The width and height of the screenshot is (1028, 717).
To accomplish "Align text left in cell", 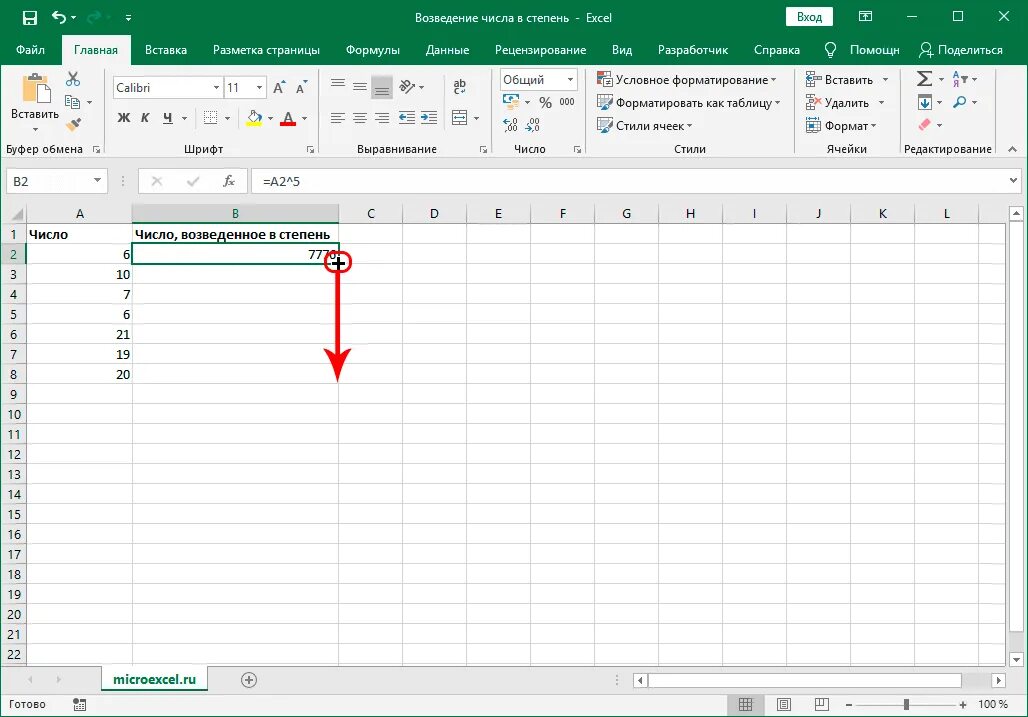I will pos(338,118).
